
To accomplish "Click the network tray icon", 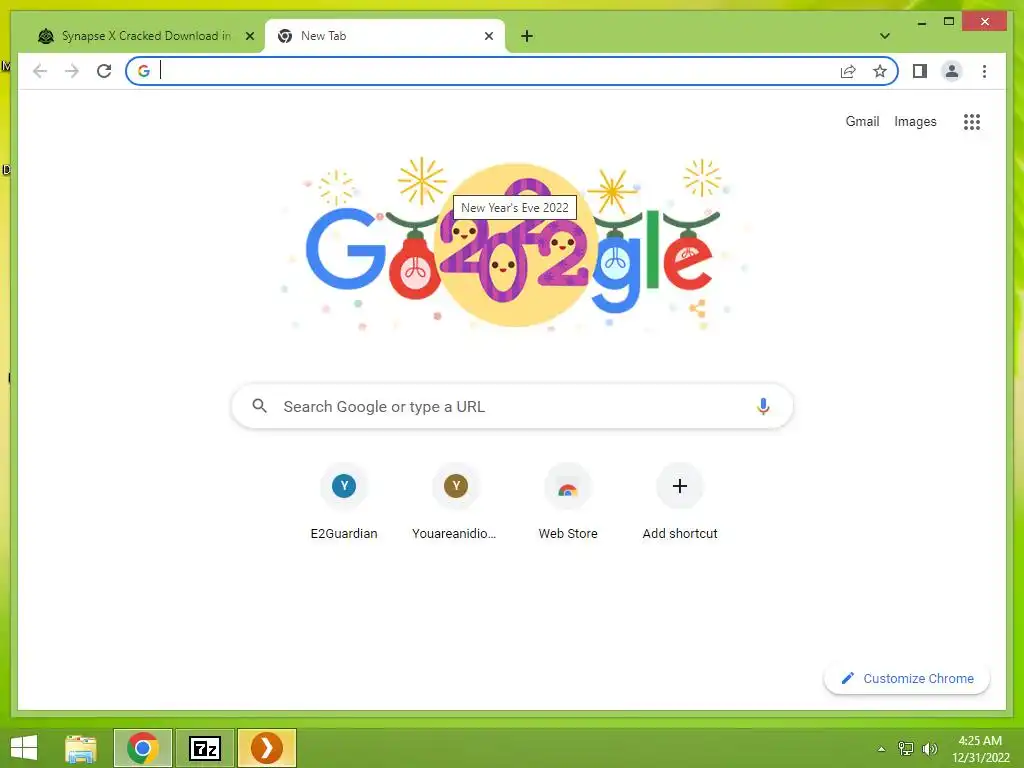I will (x=906, y=749).
